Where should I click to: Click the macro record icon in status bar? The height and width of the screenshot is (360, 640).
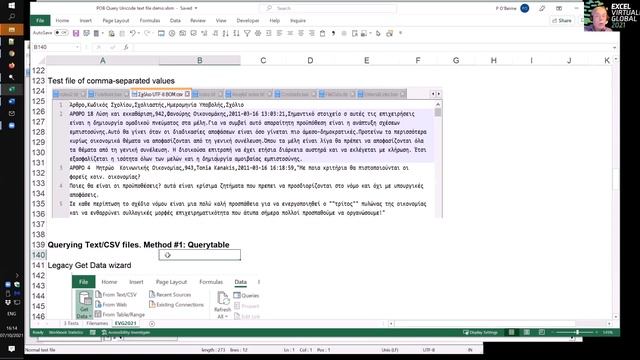pos(93,333)
